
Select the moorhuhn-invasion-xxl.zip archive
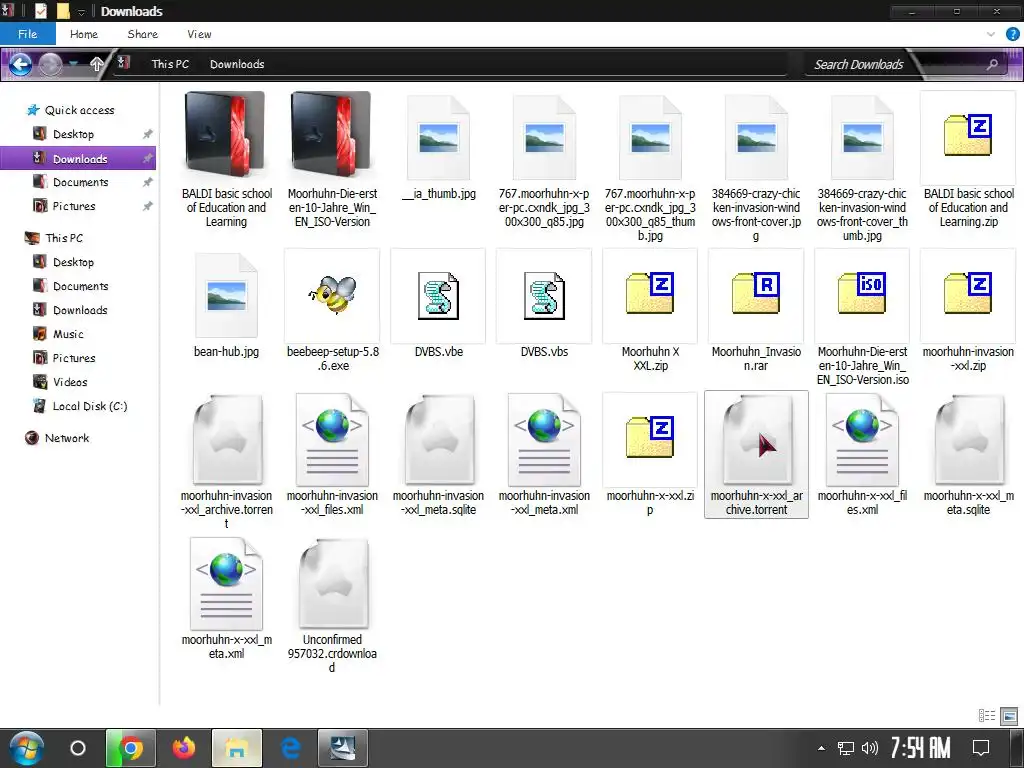[968, 311]
